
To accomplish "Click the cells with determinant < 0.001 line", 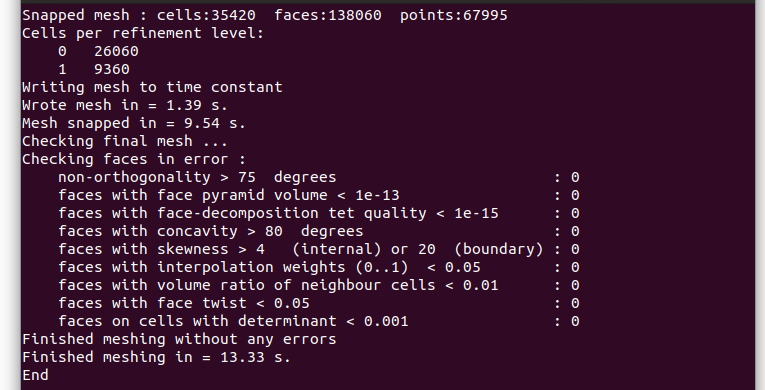I will point(319,321).
